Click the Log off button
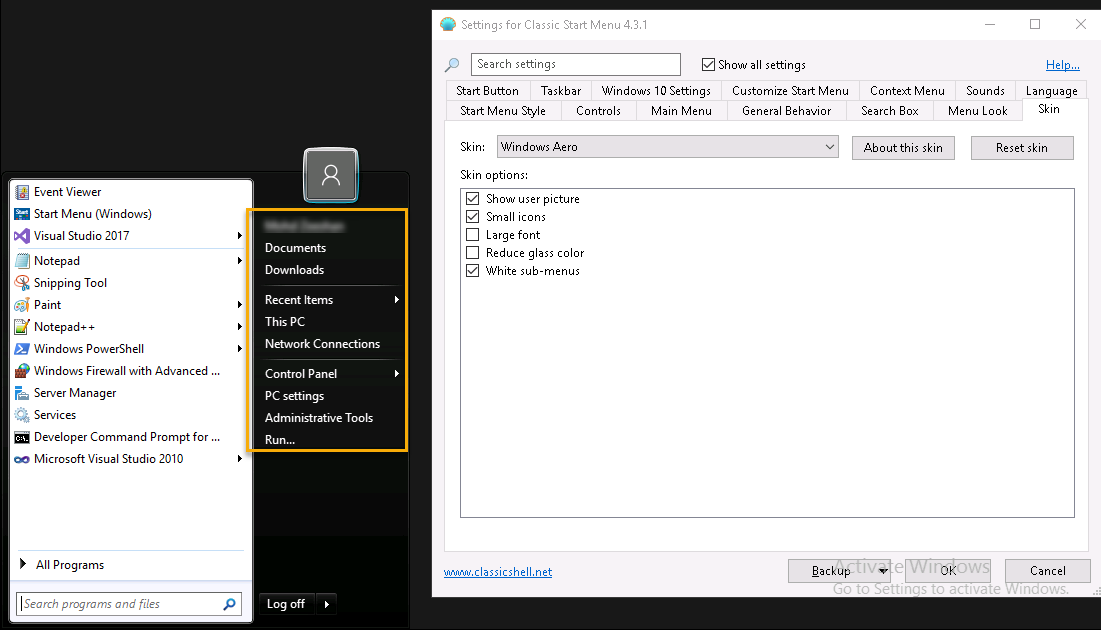 (x=288, y=604)
